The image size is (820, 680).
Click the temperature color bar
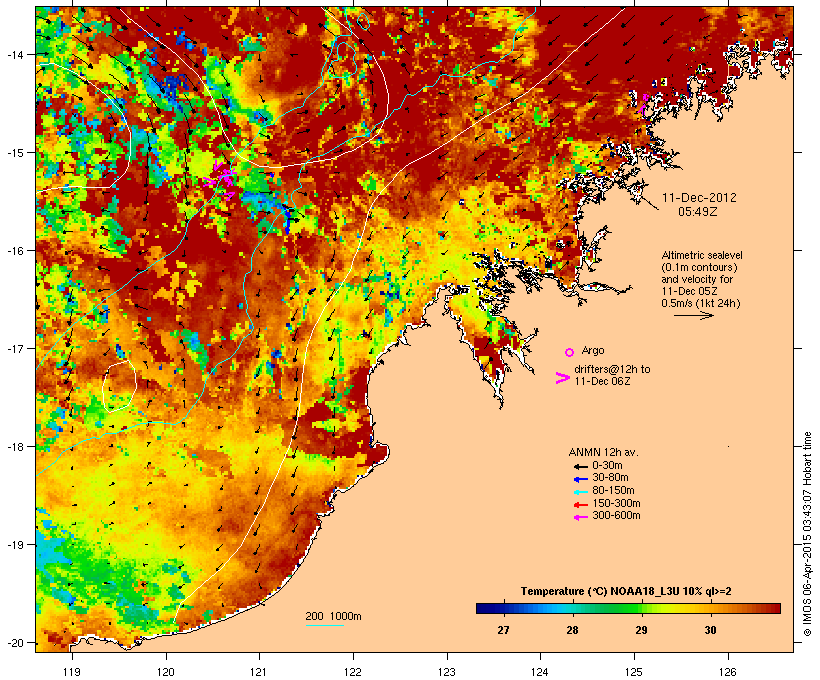point(628,608)
